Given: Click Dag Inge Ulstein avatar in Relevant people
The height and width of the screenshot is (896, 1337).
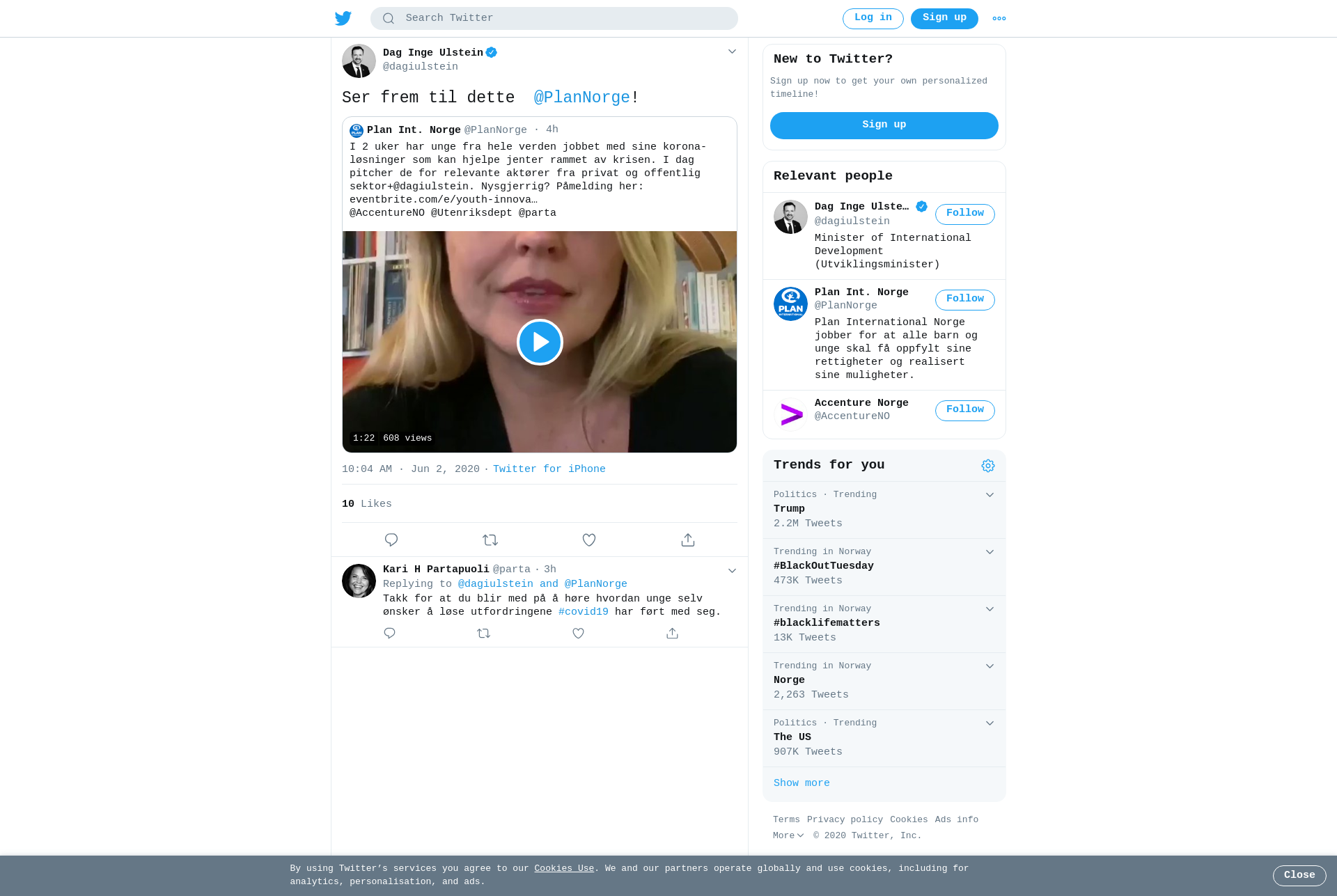Looking at the screenshot, I should pos(790,217).
